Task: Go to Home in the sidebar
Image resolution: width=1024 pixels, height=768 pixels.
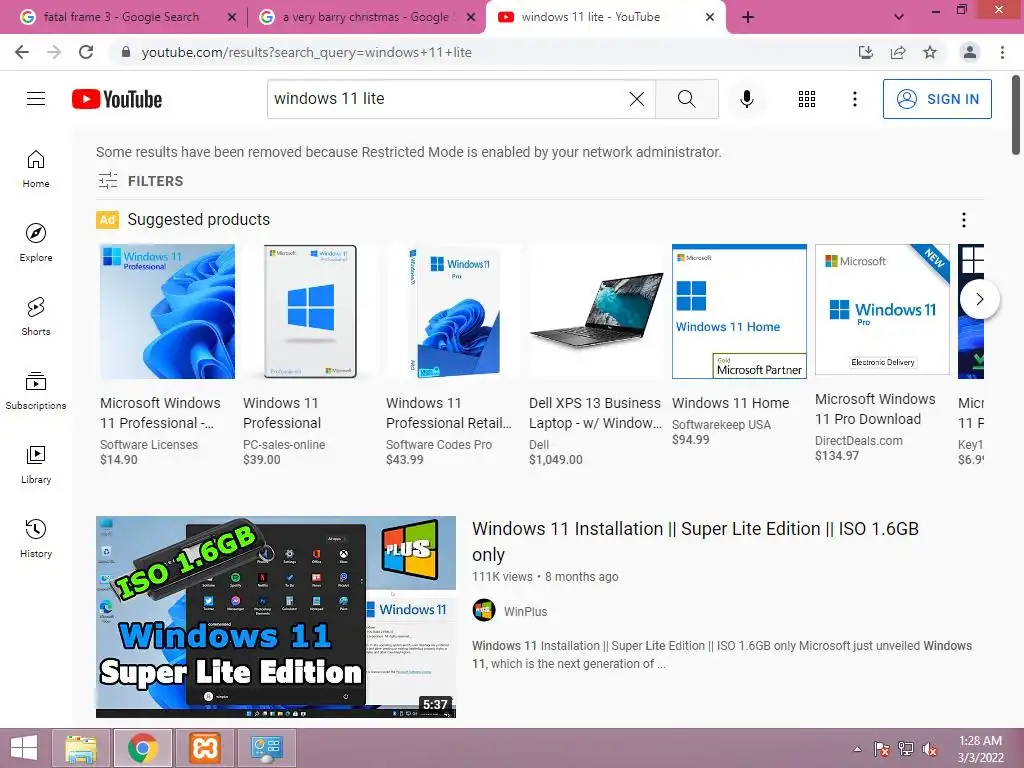Action: (36, 169)
